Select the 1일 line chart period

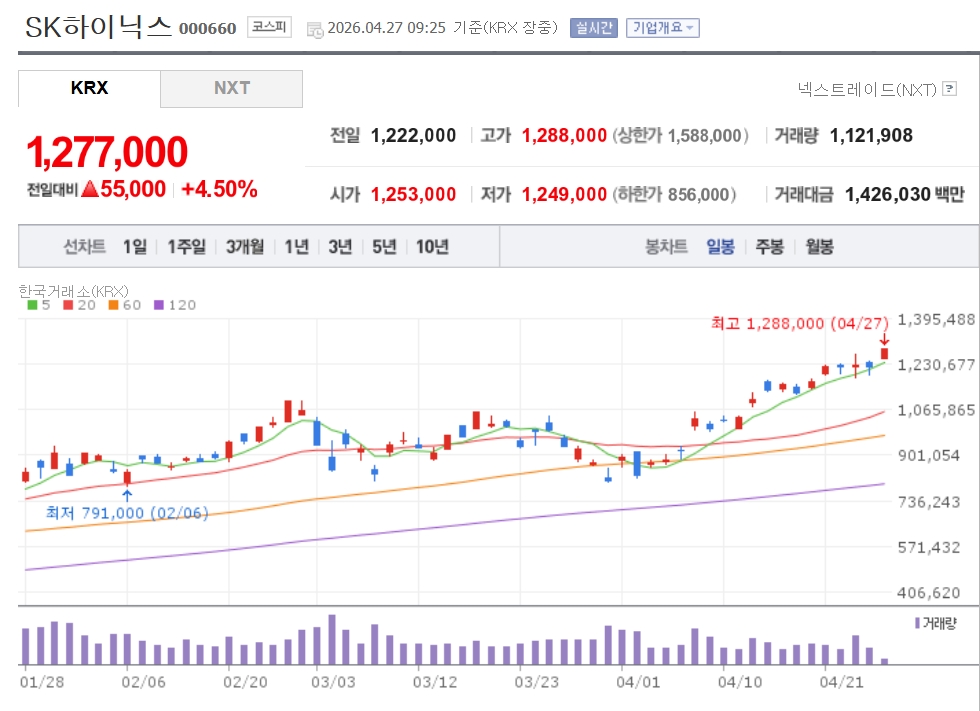(134, 247)
